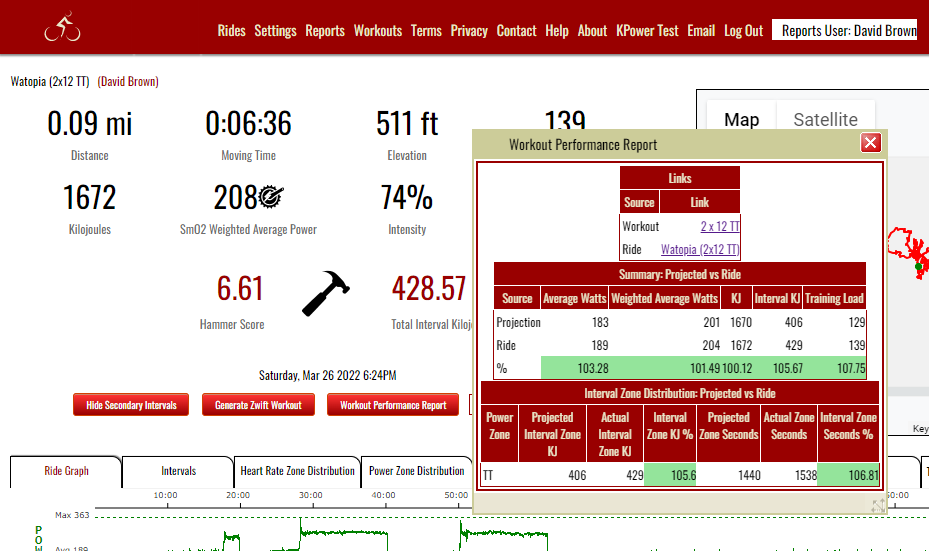Click the 6.61 Hammer Score value
This screenshot has width=929, height=551.
(x=239, y=289)
